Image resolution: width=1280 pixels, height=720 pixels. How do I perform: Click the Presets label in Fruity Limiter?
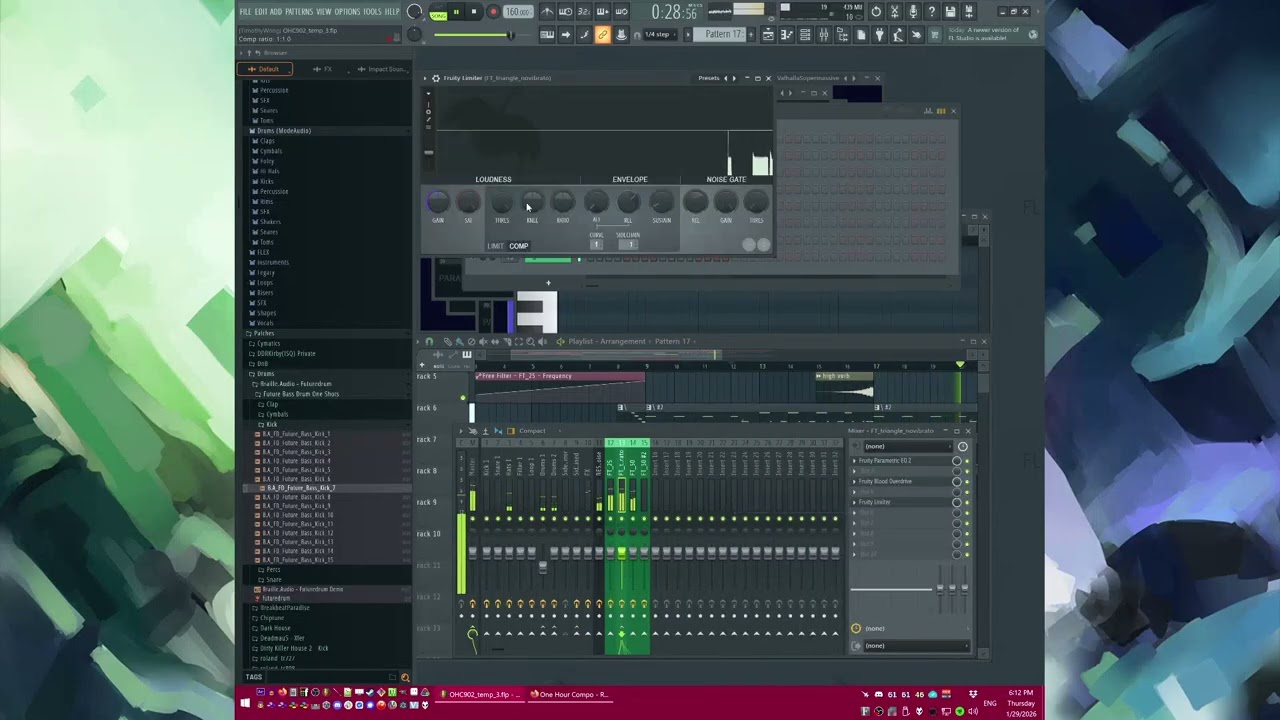709,78
